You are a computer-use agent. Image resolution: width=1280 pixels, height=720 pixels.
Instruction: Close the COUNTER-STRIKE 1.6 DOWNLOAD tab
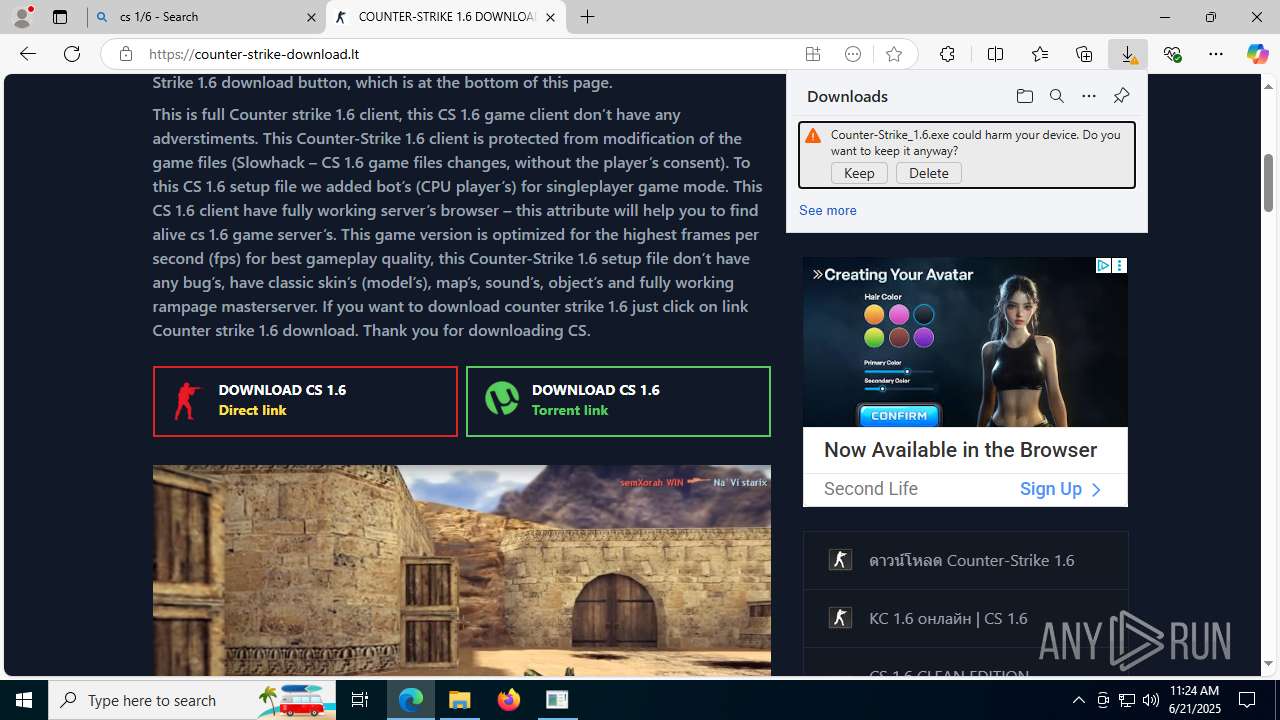click(550, 17)
